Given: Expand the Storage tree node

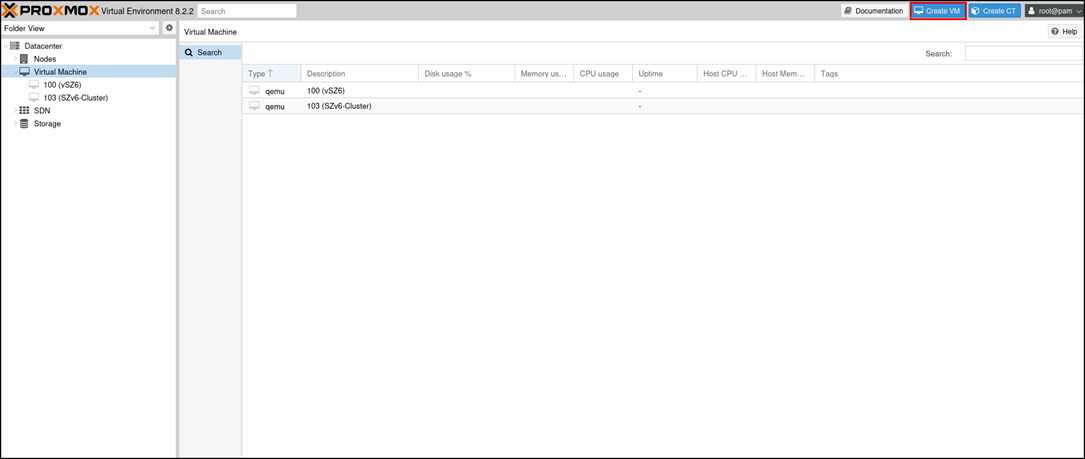Looking at the screenshot, I should pos(15,124).
